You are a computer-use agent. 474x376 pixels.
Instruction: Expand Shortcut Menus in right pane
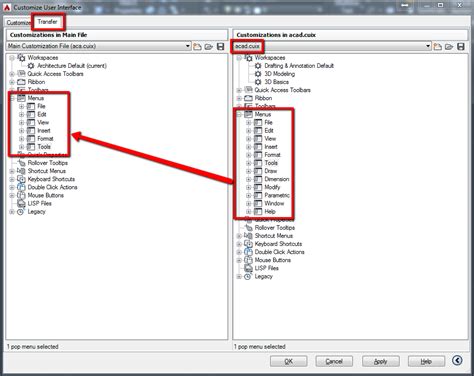(239, 236)
